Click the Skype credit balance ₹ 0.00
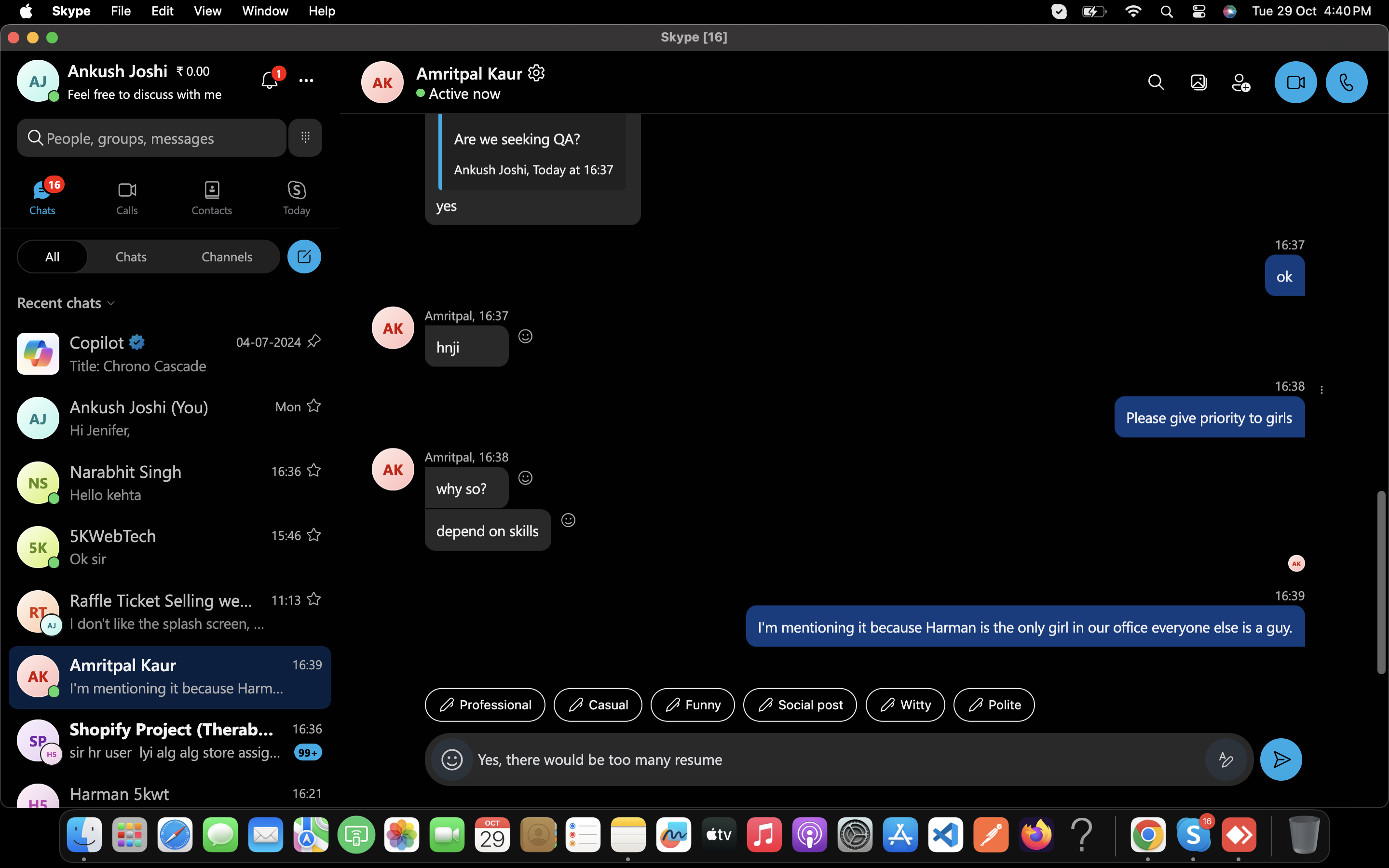Image resolution: width=1389 pixels, height=868 pixels. [193, 71]
